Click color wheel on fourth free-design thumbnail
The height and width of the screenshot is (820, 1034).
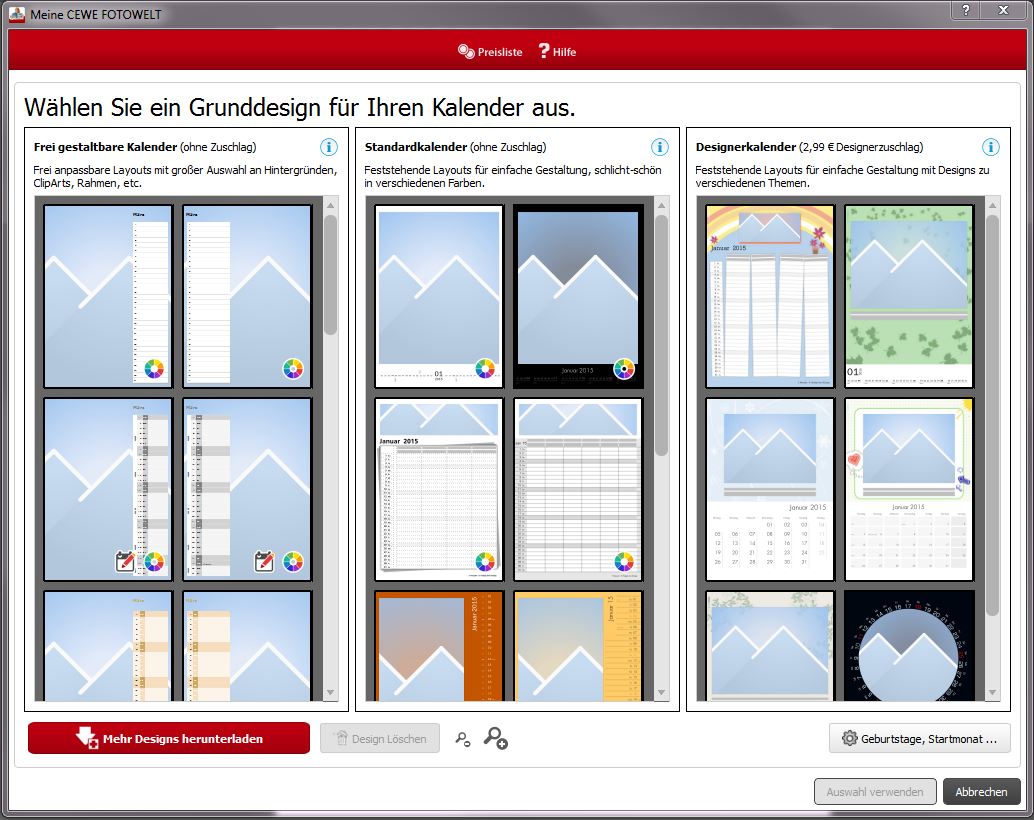click(293, 562)
